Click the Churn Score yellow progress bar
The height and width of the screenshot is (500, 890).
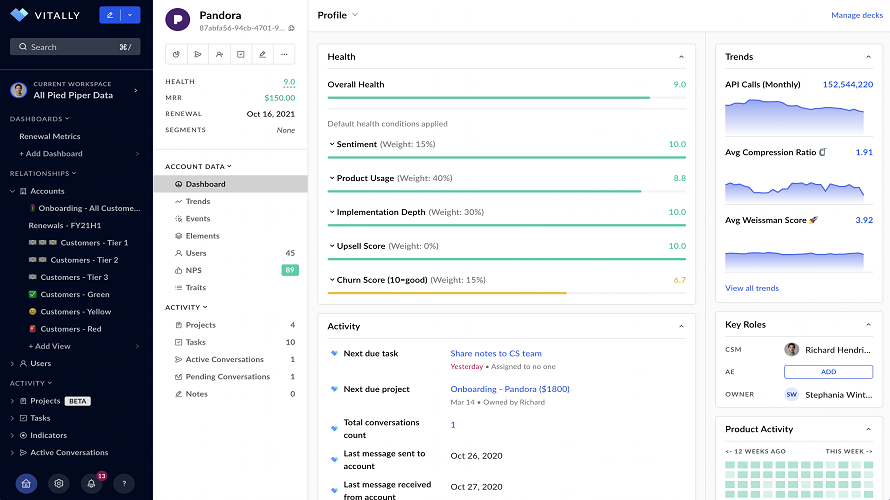click(x=506, y=293)
